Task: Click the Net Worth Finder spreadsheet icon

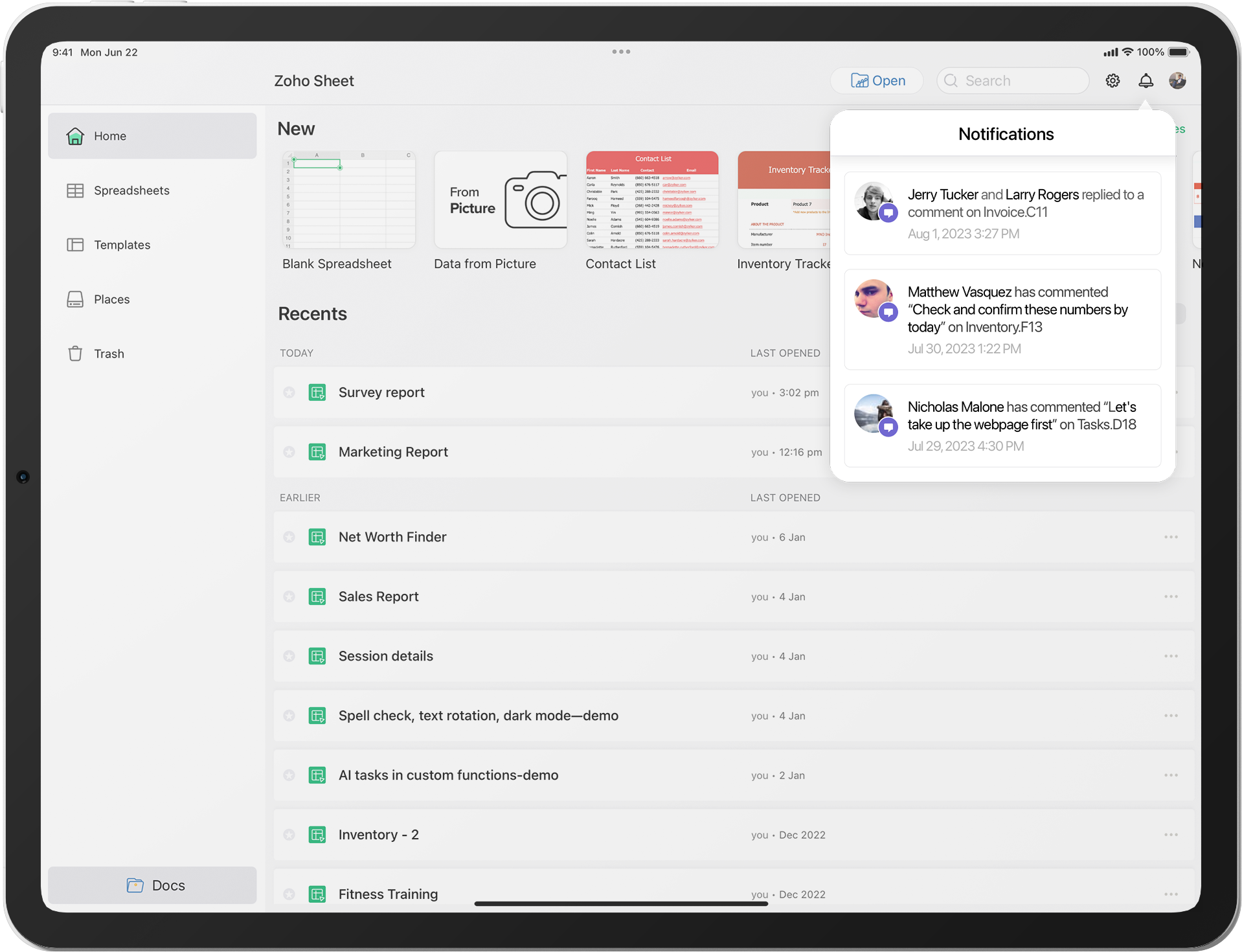Action: (317, 537)
